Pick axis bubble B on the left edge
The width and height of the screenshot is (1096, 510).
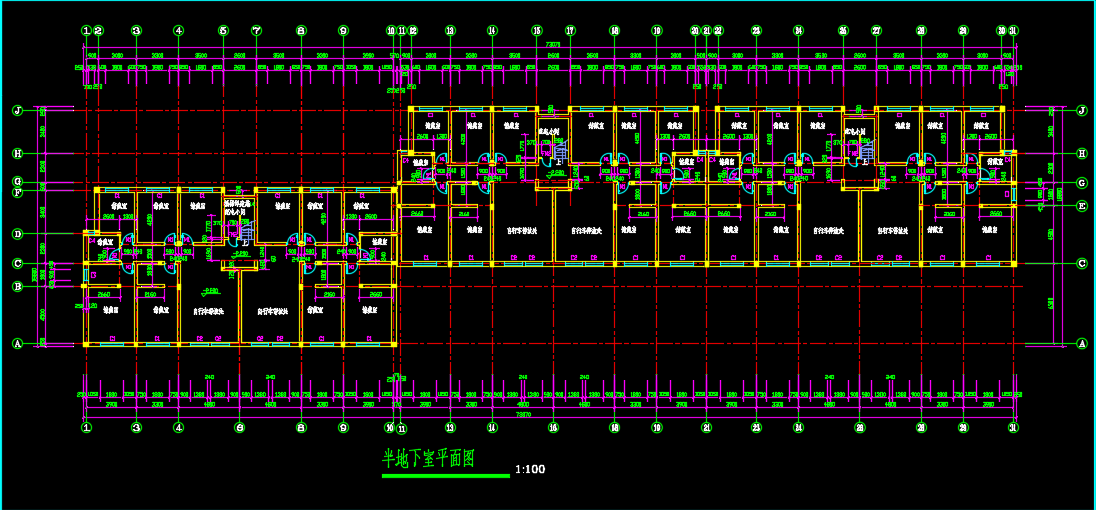click(x=17, y=287)
